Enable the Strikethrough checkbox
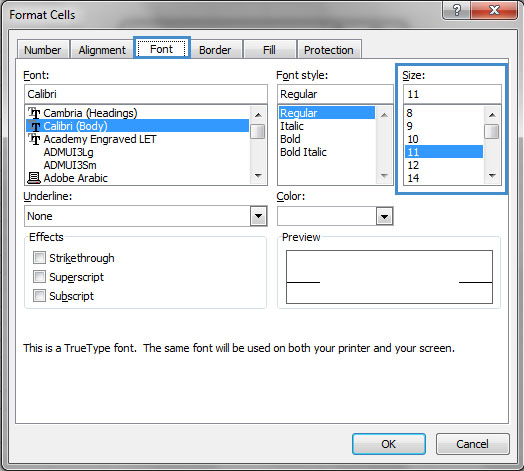This screenshot has width=524, height=471. pyautogui.click(x=39, y=258)
